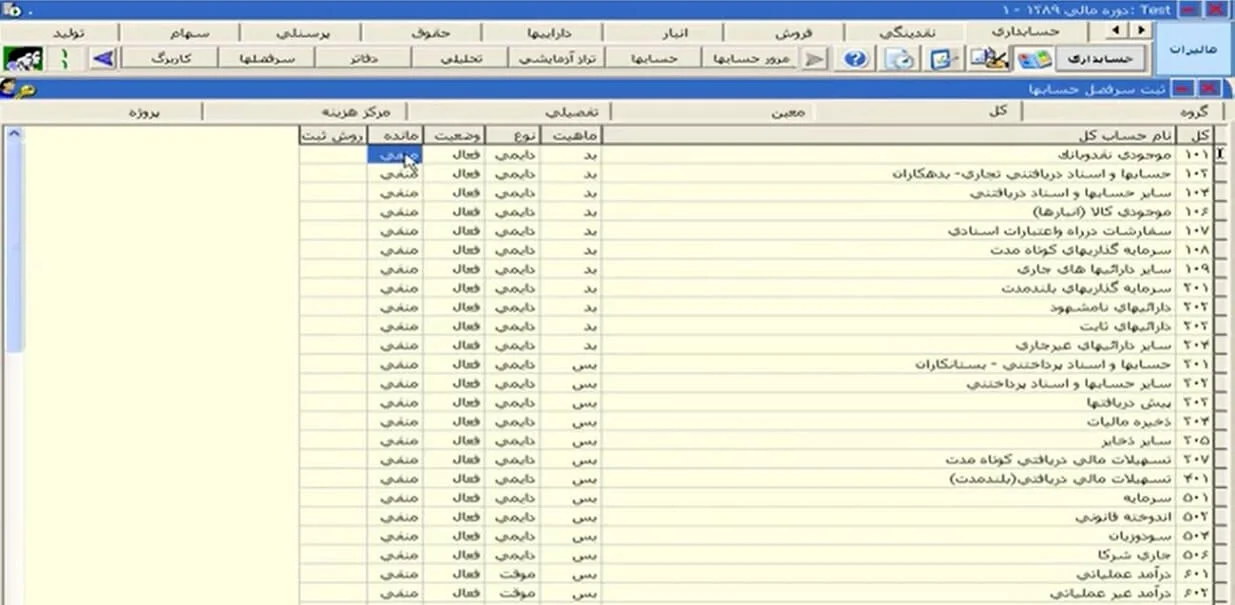Select the کل level tab

(996, 112)
